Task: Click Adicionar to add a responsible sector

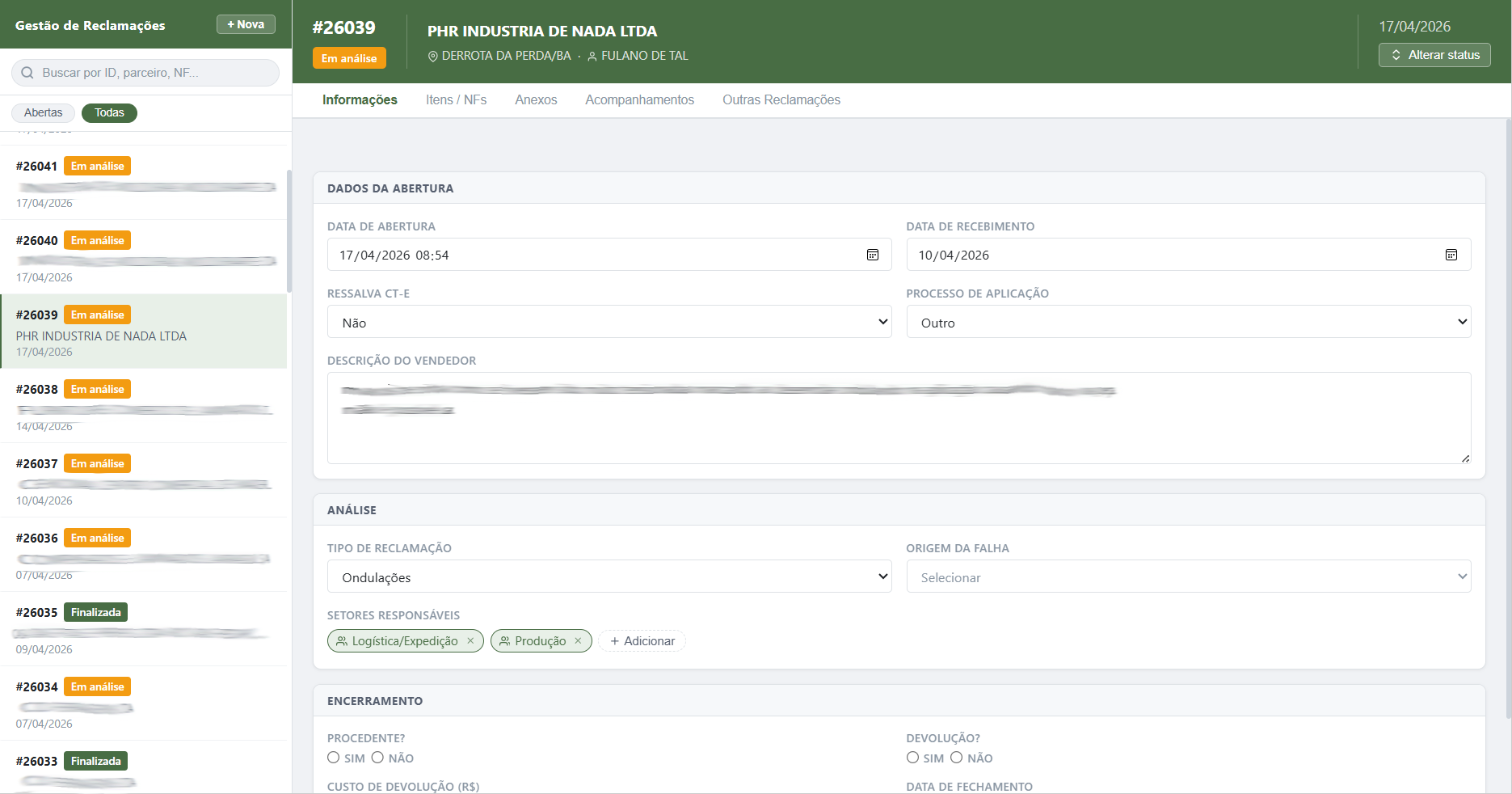Action: [642, 641]
